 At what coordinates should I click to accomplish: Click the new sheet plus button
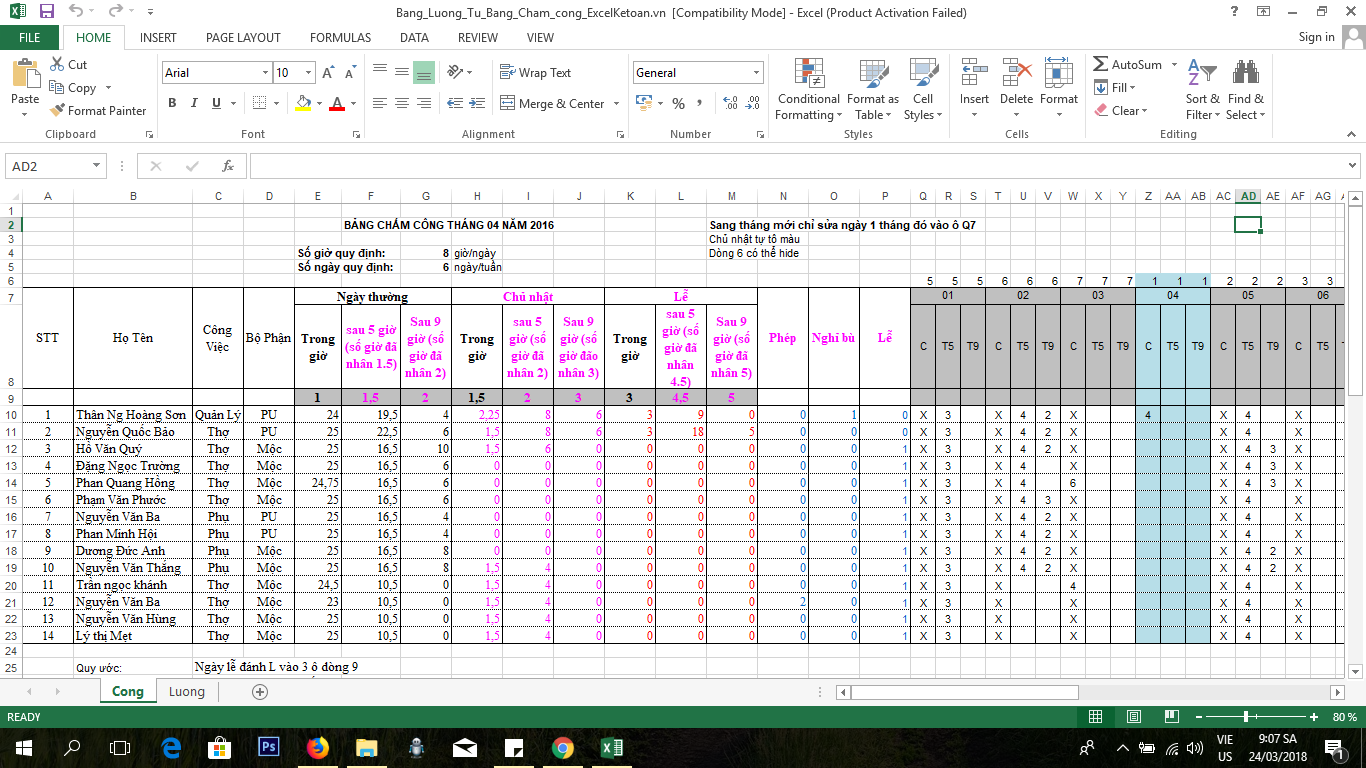pos(260,692)
